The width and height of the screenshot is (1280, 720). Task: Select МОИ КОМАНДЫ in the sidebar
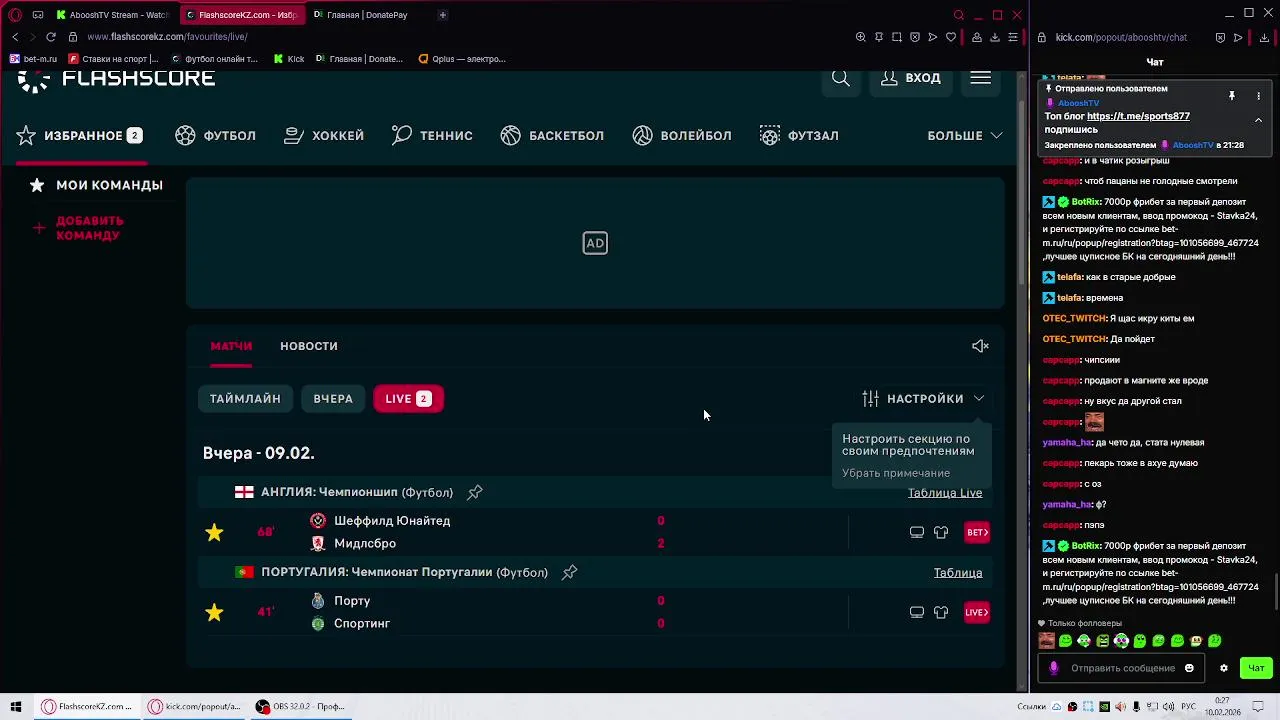click(96, 185)
